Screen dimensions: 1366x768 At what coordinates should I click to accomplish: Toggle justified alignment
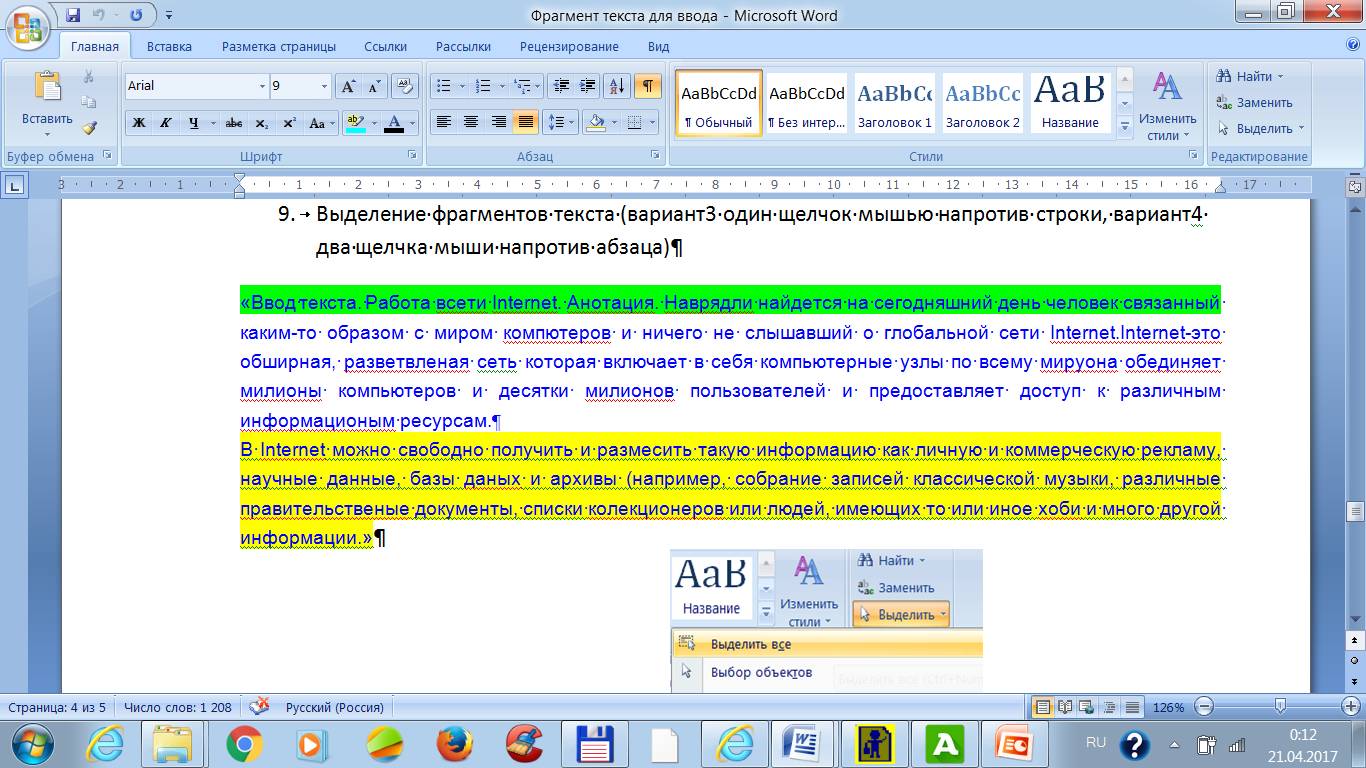525,123
